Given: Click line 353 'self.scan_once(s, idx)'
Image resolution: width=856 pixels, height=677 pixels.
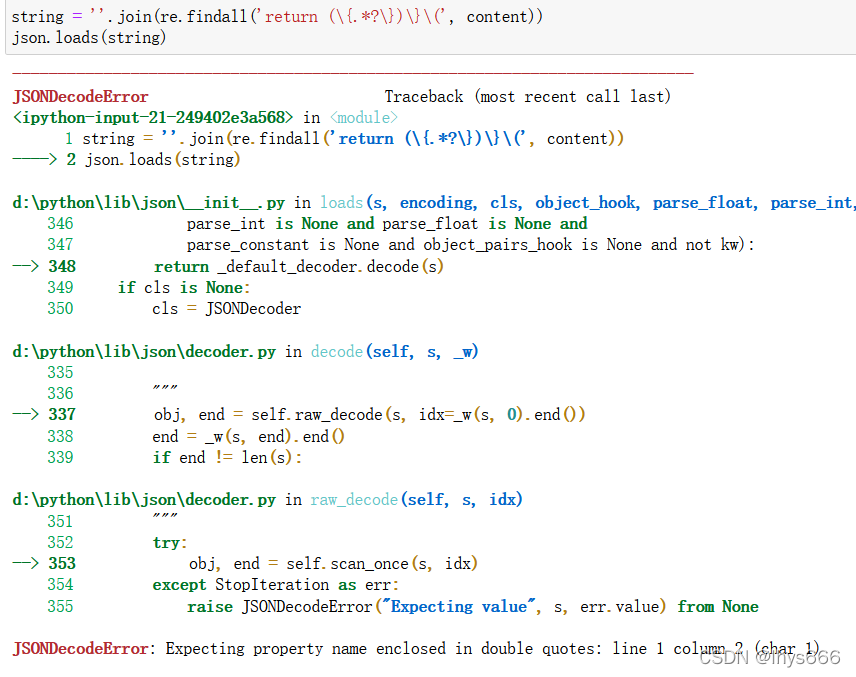Looking at the screenshot, I should pyautogui.click(x=334, y=563).
